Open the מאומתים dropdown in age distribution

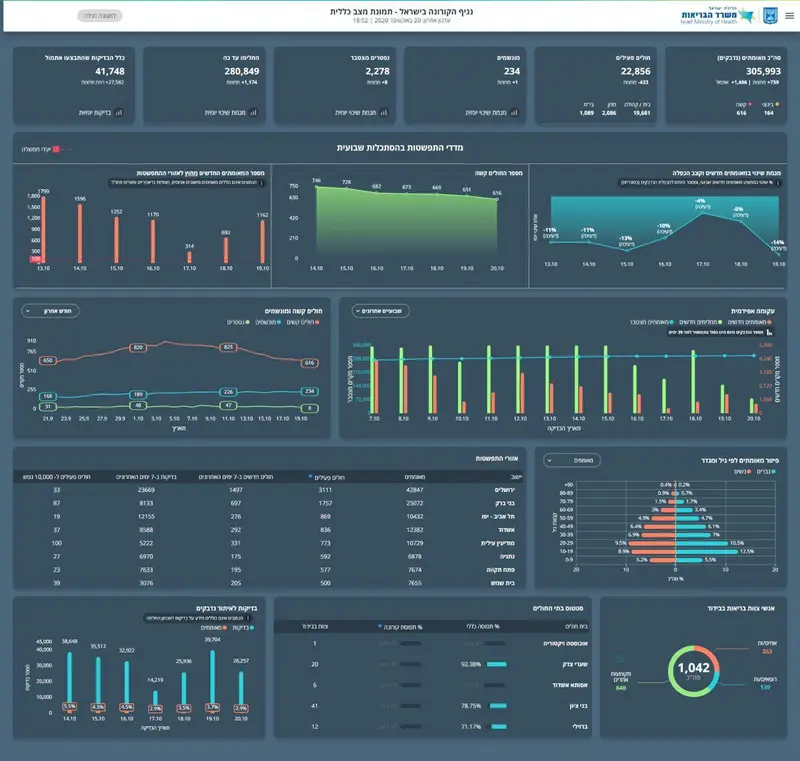point(572,460)
